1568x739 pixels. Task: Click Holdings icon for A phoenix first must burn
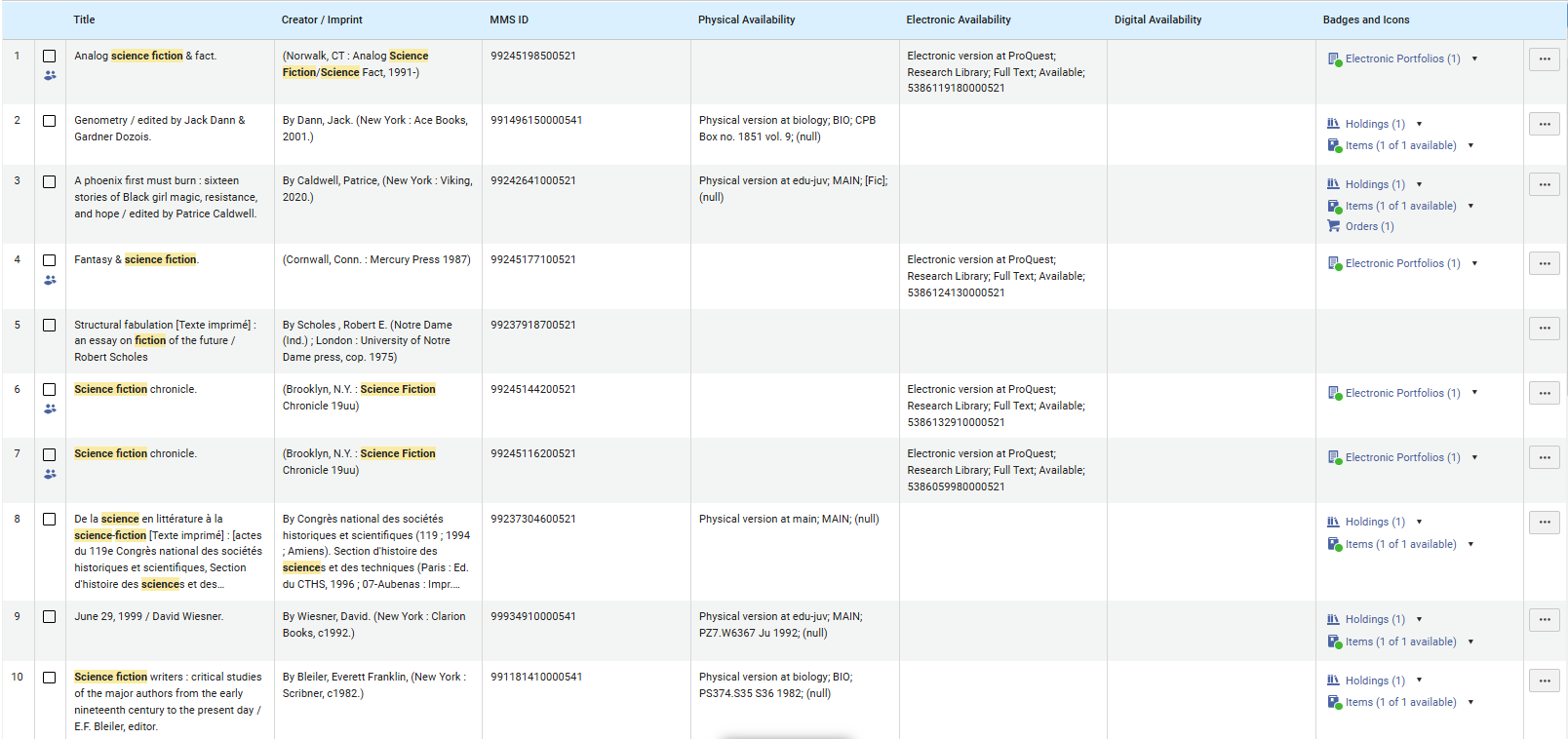coord(1333,184)
